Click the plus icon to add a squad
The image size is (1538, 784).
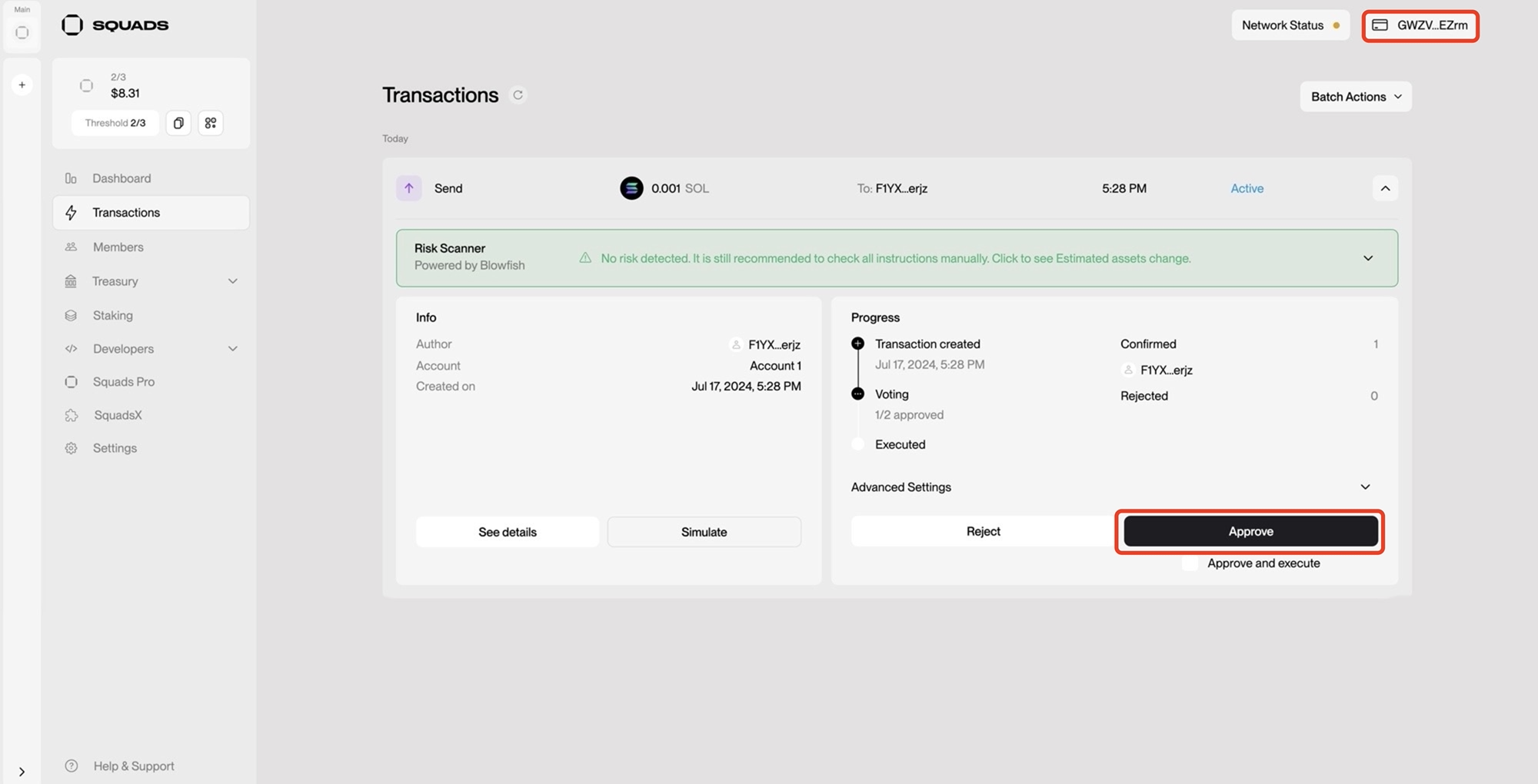(22, 85)
